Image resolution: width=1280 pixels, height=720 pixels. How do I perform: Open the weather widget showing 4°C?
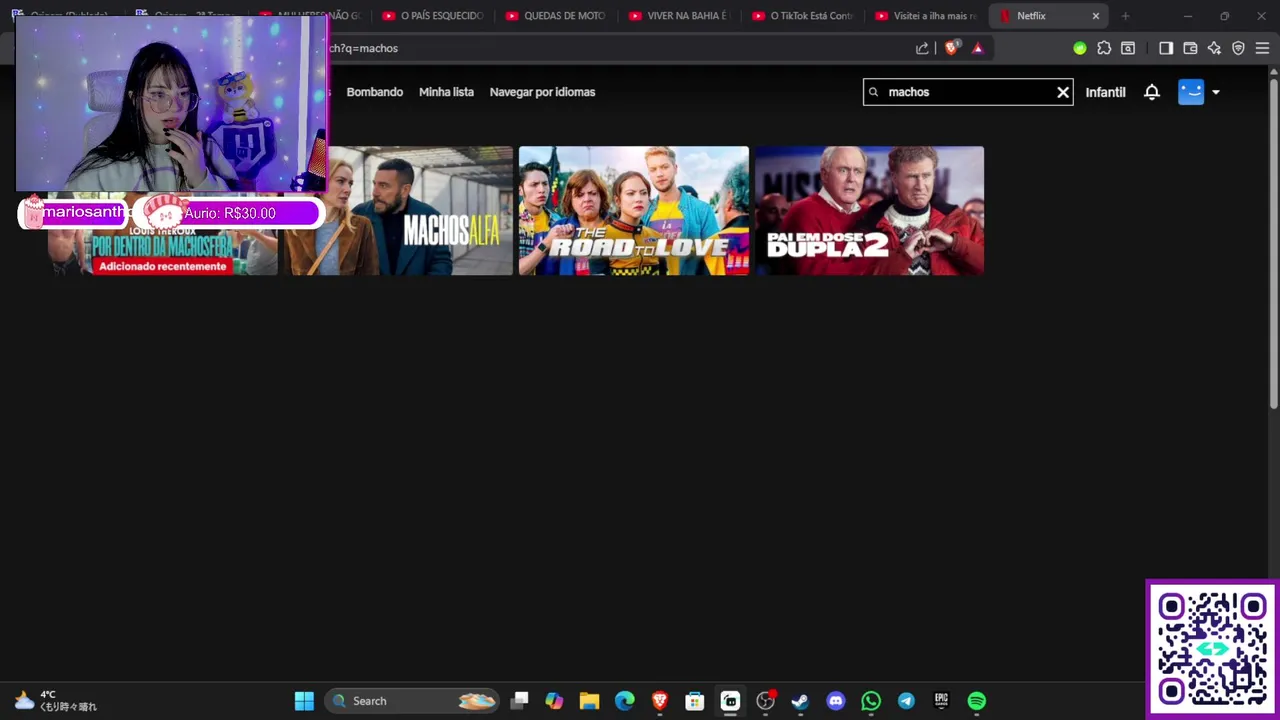pos(55,701)
